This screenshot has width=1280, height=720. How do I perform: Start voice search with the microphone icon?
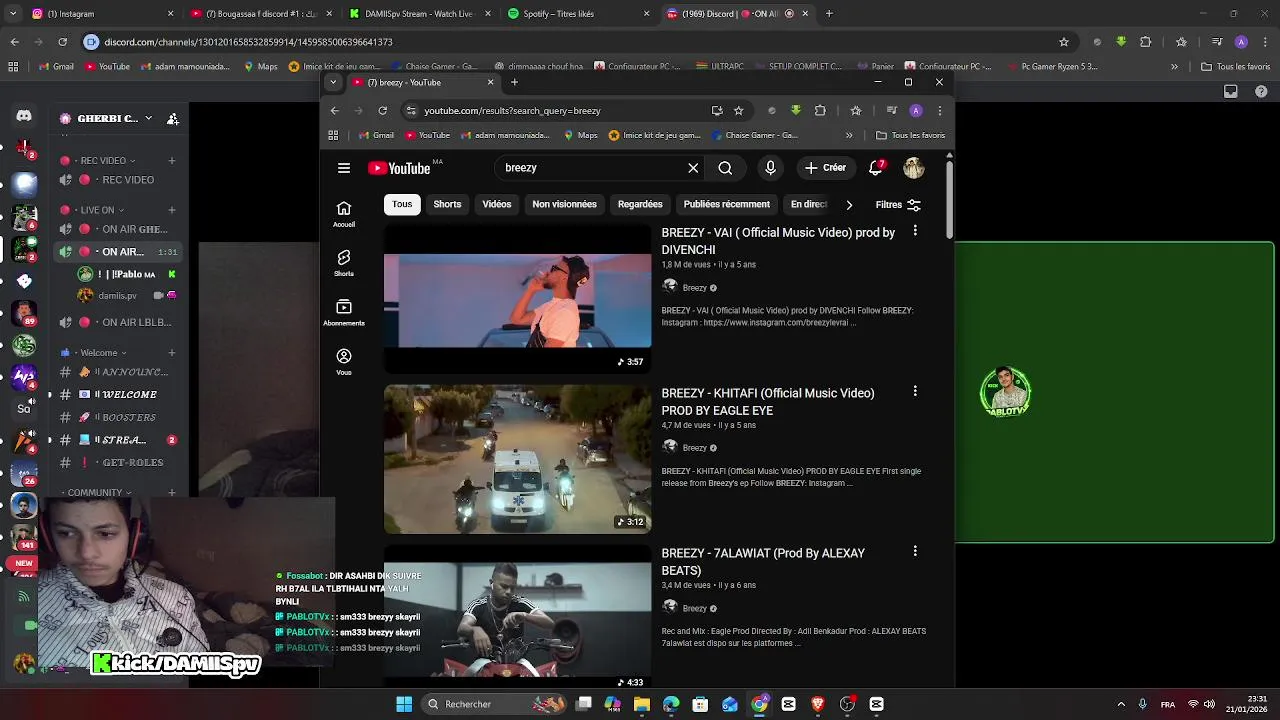770,168
